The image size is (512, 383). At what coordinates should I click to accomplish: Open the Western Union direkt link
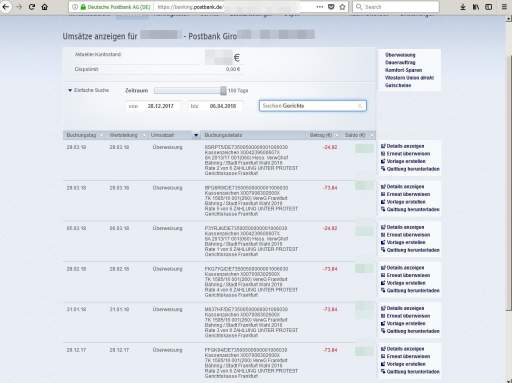pos(409,78)
